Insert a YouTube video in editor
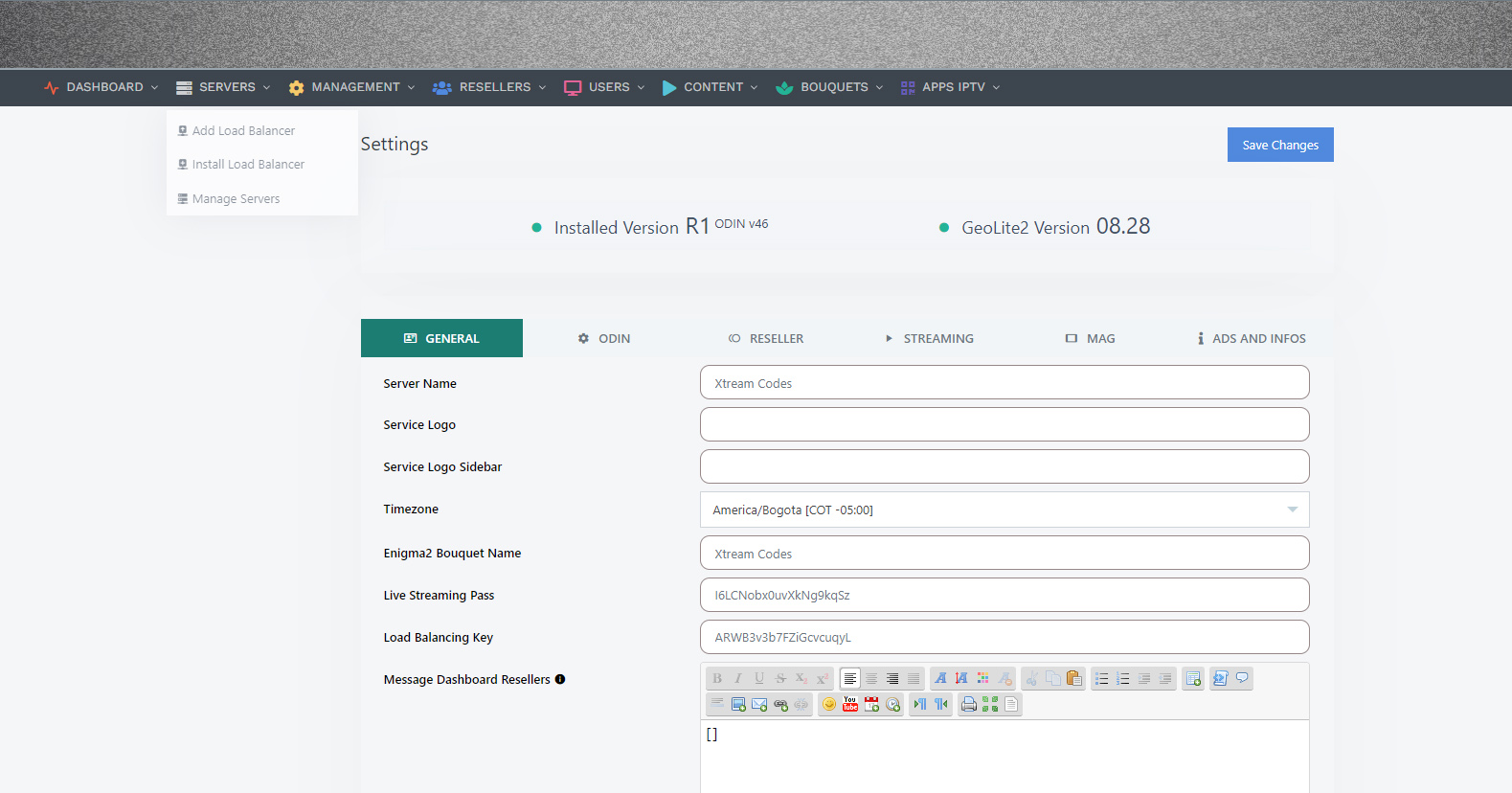 pyautogui.click(x=850, y=704)
